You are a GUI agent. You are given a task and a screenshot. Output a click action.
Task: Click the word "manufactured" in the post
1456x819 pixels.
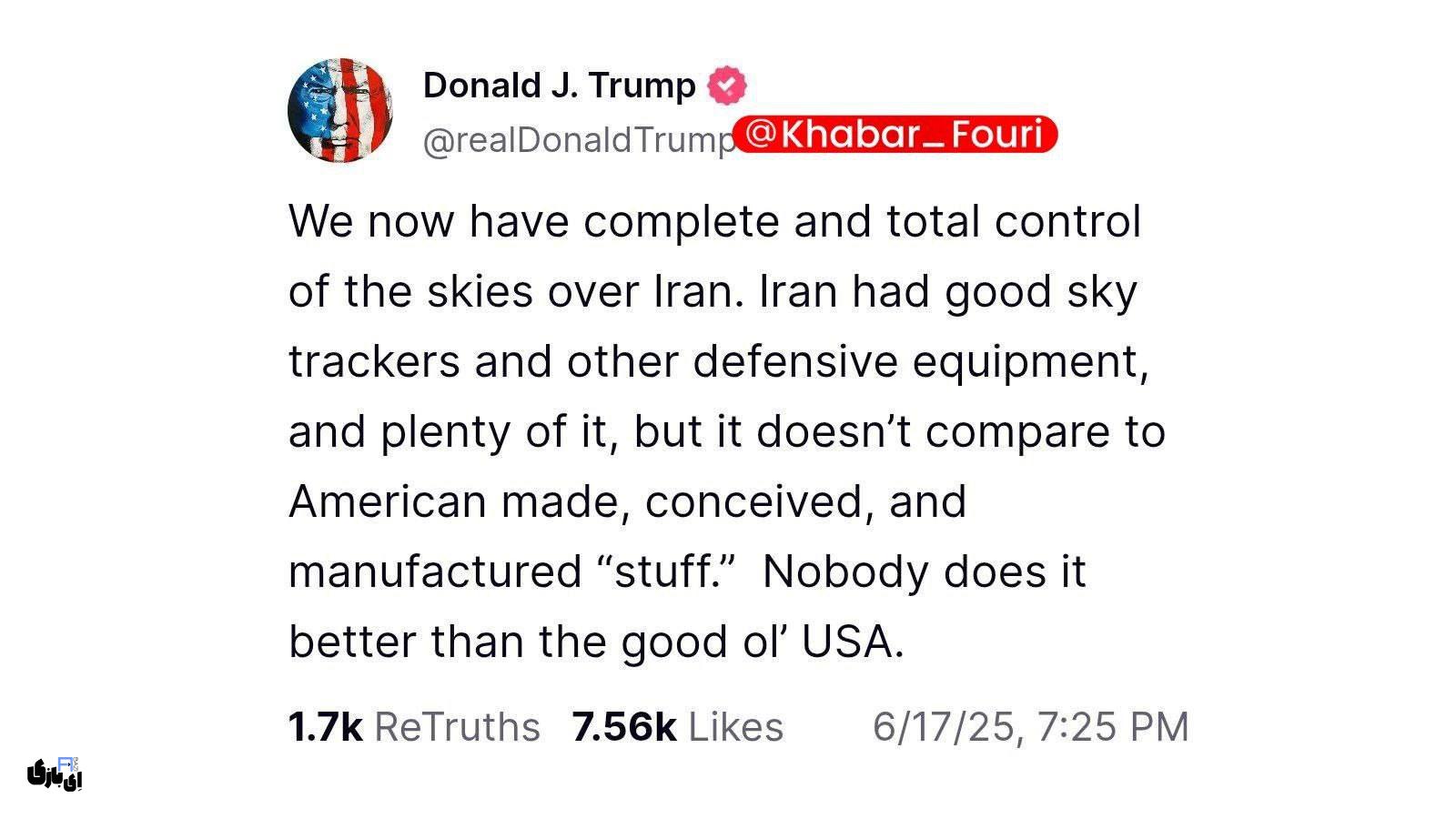pos(435,571)
